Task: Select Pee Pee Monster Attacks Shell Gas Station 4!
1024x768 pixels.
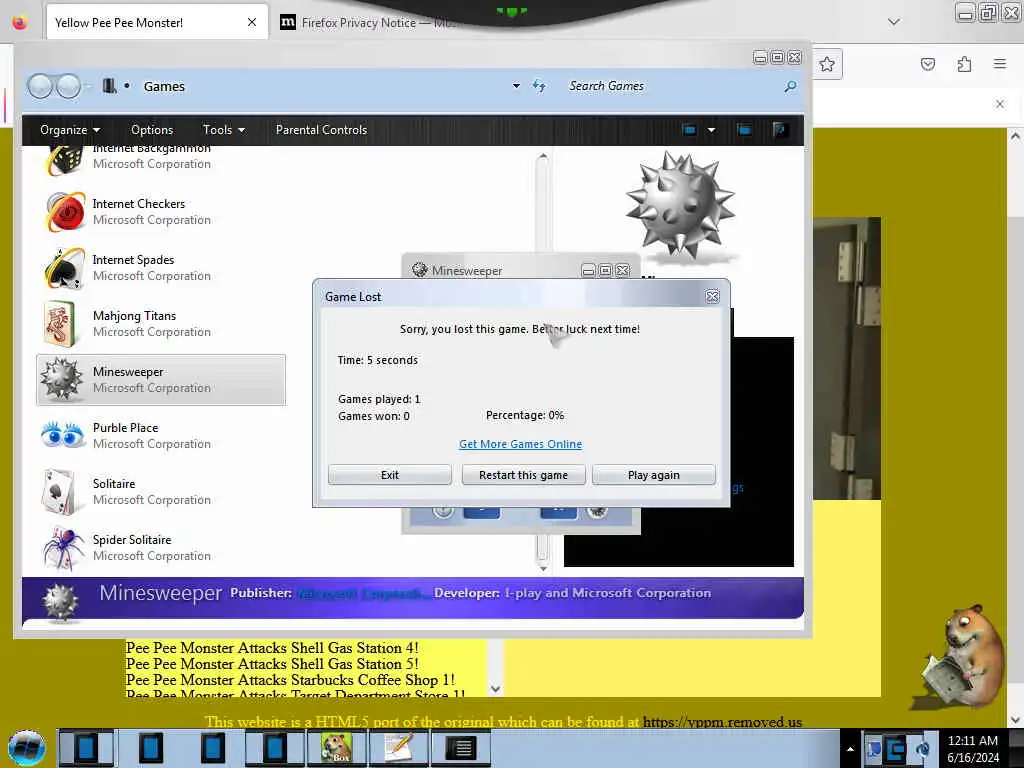Action: tap(272, 648)
